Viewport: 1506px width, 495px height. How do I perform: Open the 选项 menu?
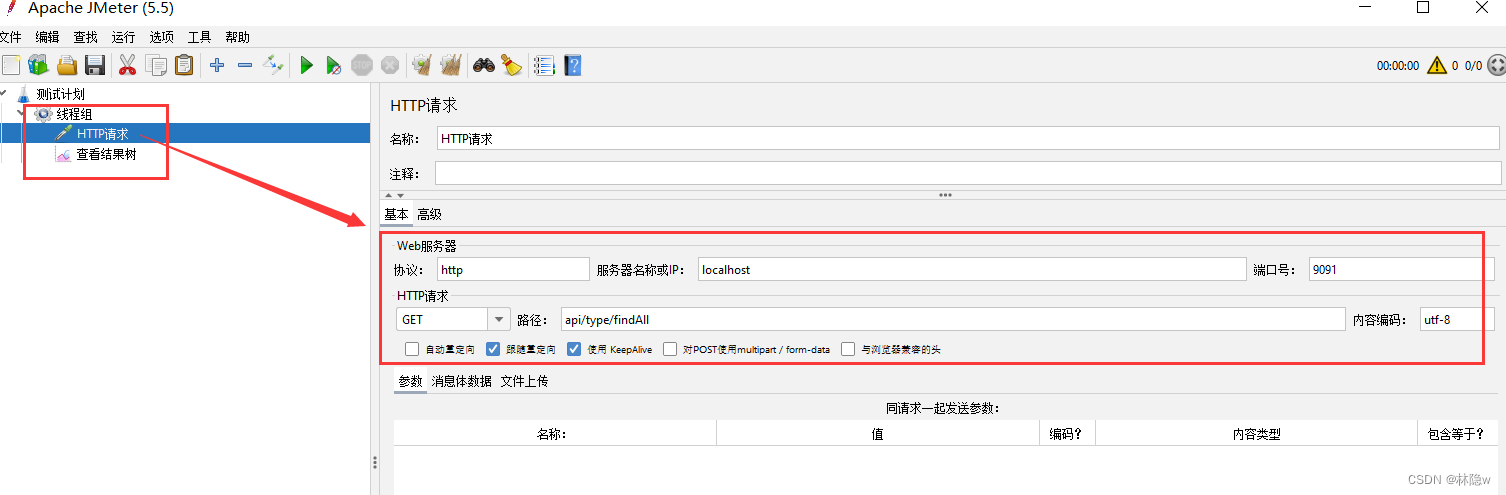(162, 37)
